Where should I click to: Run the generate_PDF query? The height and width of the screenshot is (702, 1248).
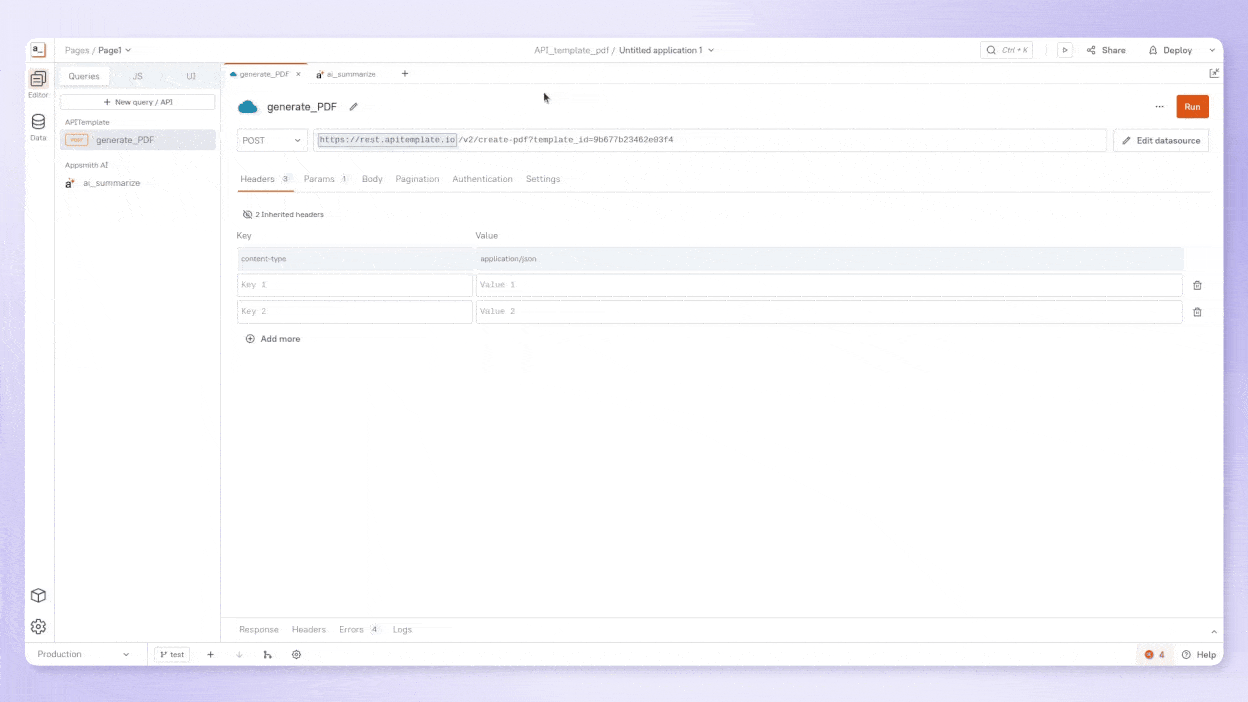[x=1192, y=106]
